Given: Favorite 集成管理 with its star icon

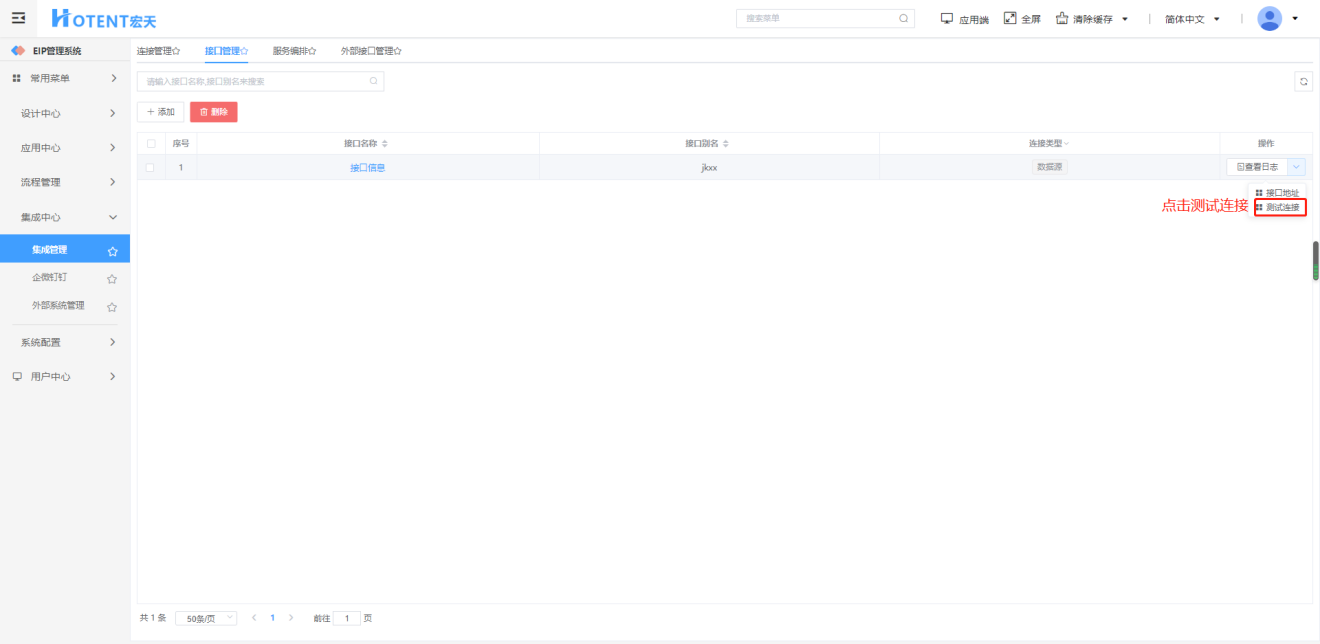Looking at the screenshot, I should tap(112, 251).
